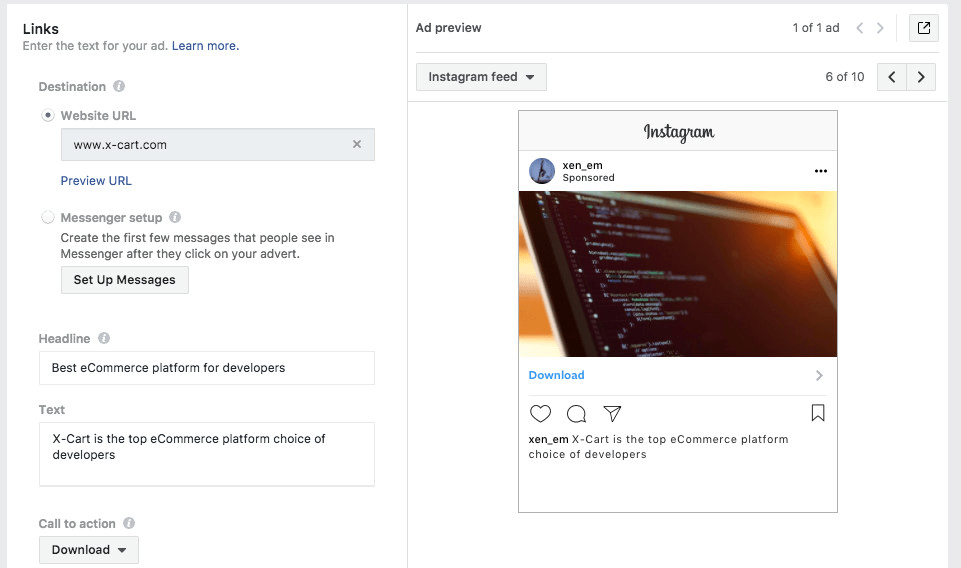
Task: Click xen_em profile avatar in preview
Action: click(542, 171)
